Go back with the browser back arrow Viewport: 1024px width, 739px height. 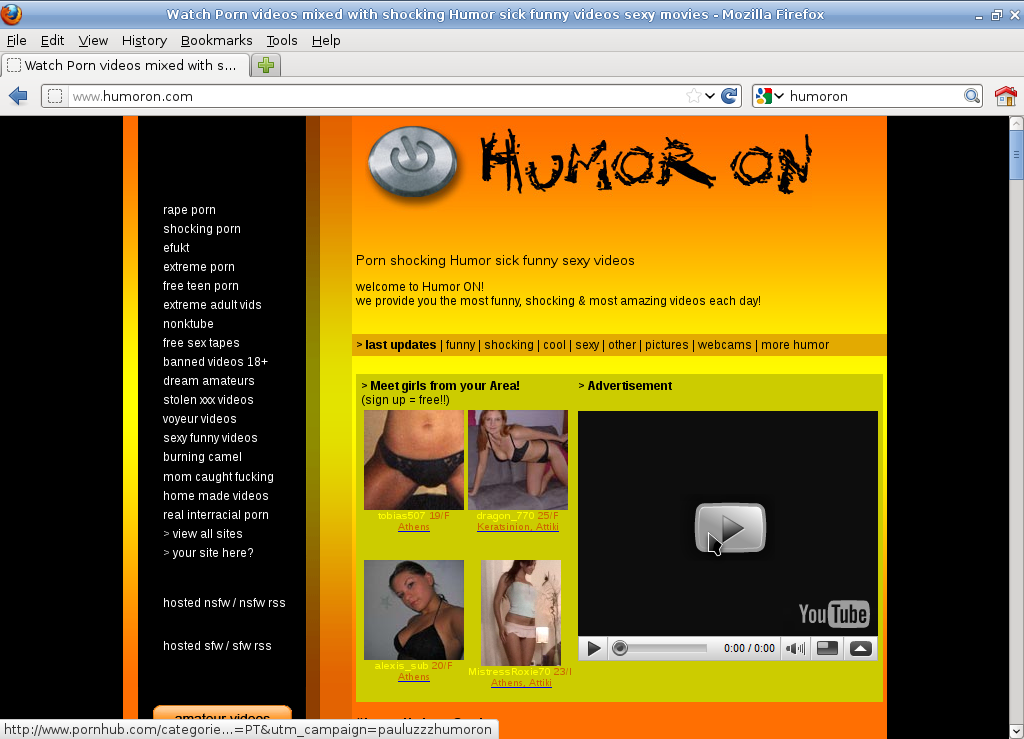18,96
